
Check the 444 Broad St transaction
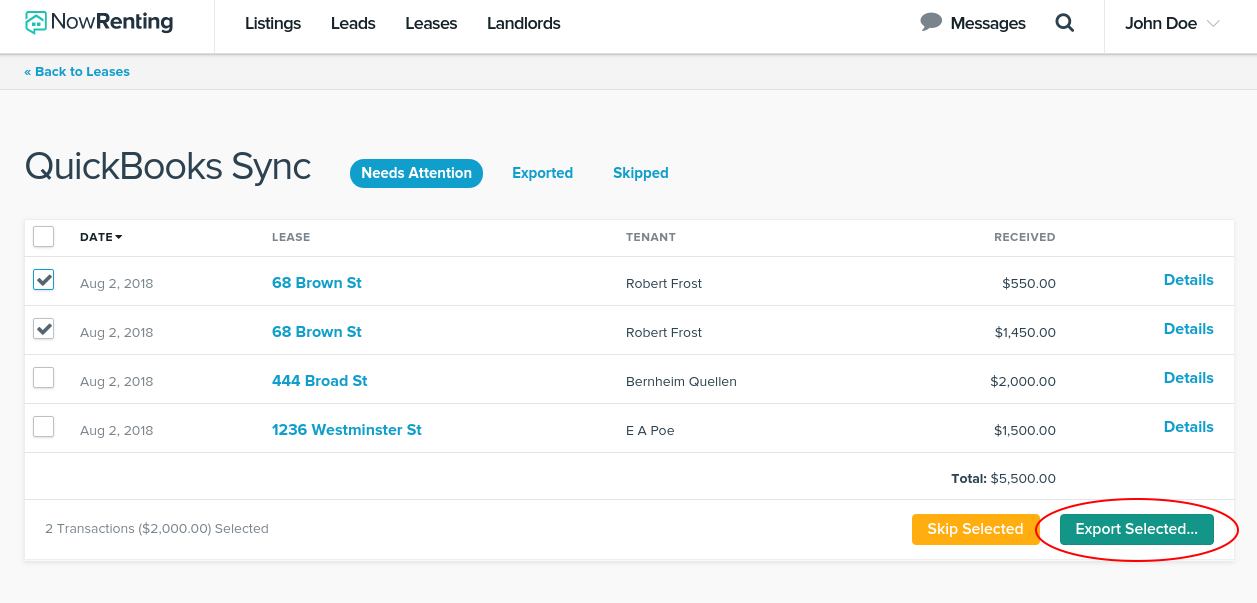tap(43, 378)
